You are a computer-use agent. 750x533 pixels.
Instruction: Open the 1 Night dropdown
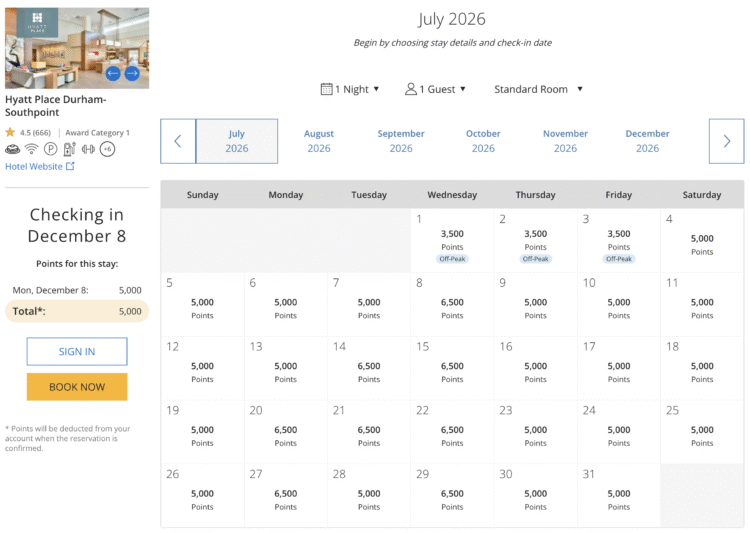tap(350, 89)
